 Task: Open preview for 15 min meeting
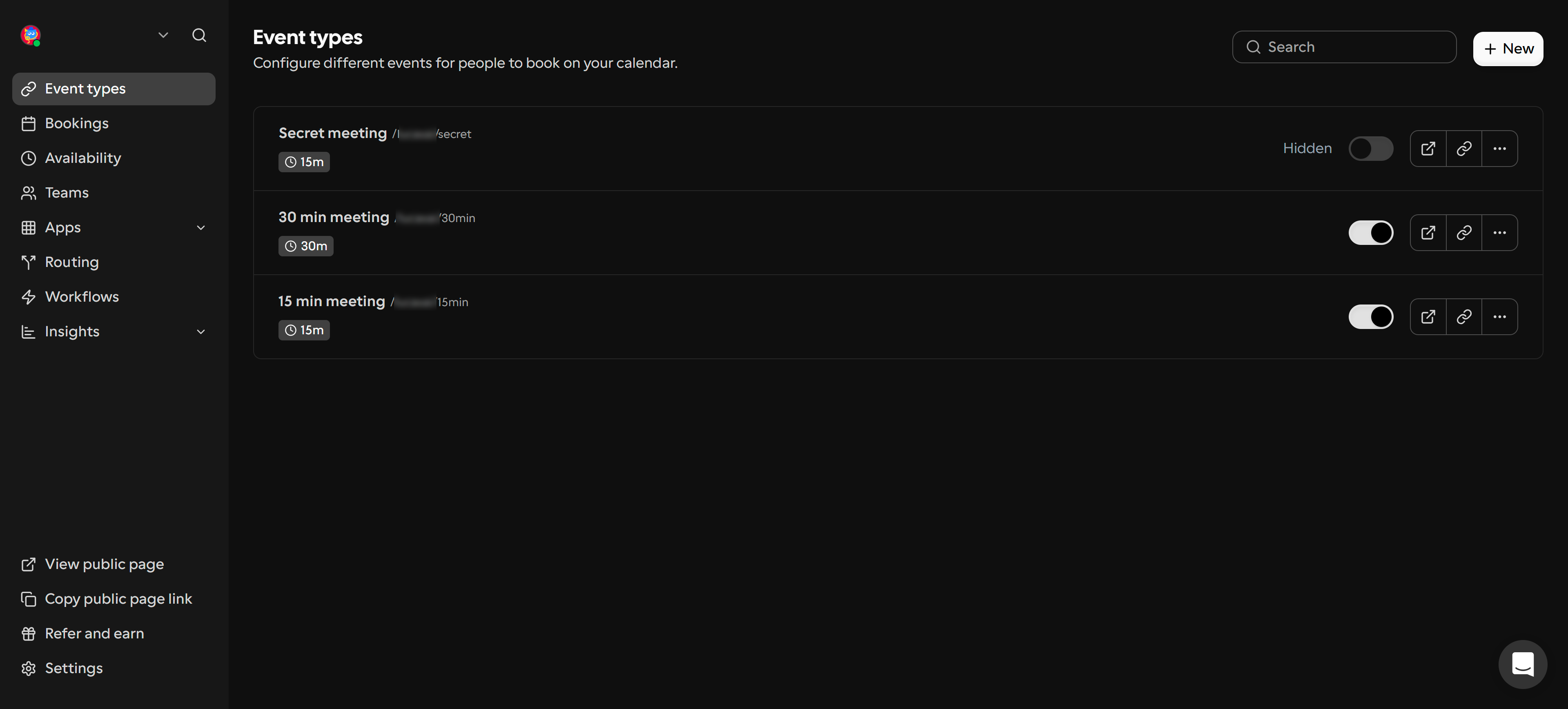coord(1428,316)
